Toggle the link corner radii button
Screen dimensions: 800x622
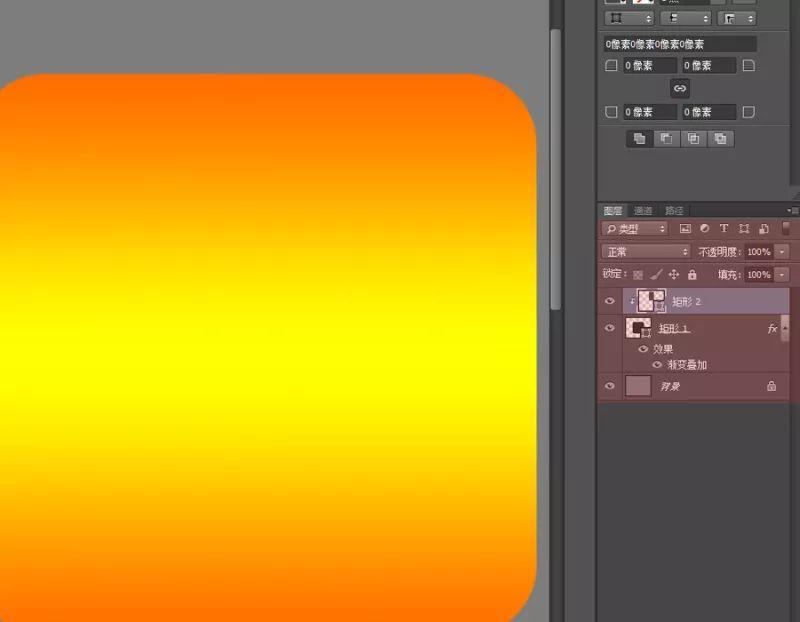680,88
